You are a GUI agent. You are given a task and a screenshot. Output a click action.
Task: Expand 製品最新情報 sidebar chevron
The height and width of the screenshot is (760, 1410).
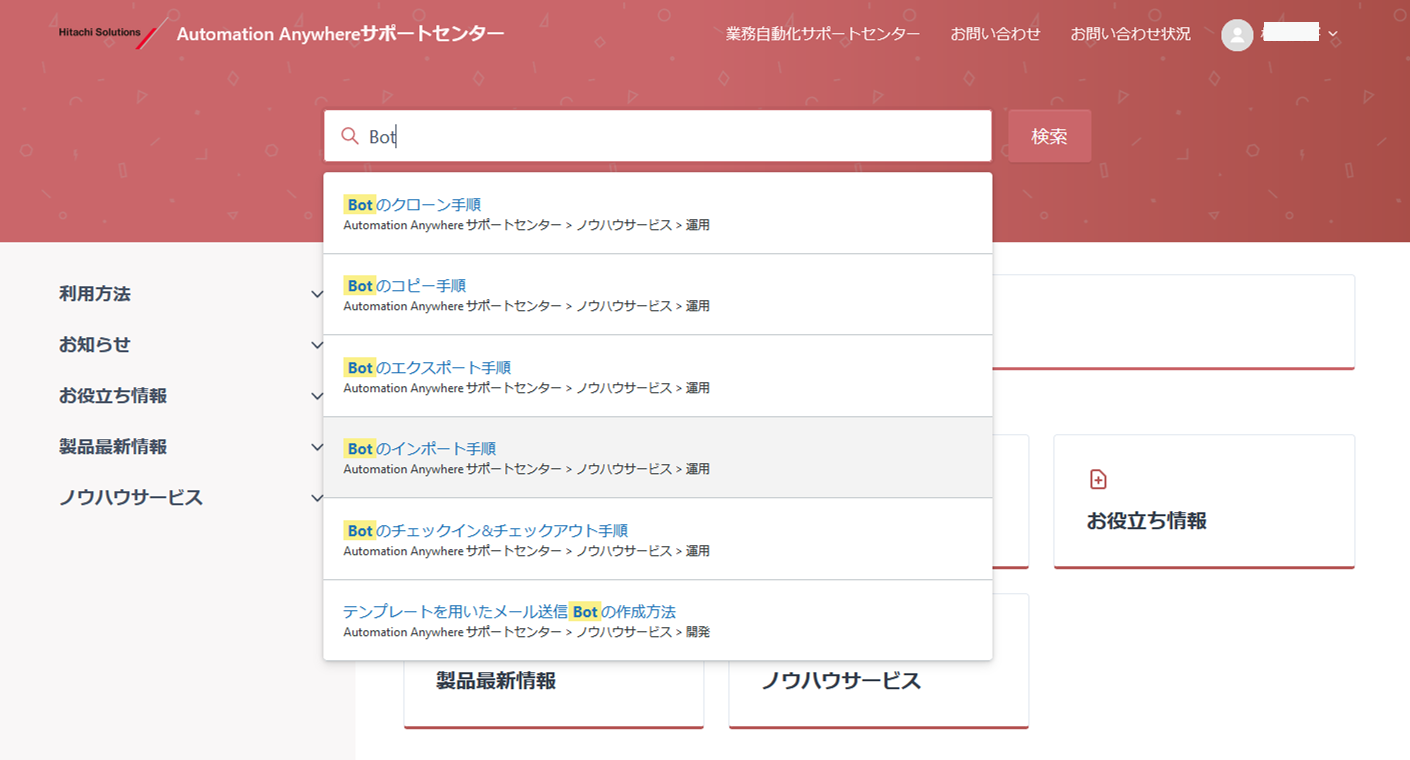click(x=317, y=447)
